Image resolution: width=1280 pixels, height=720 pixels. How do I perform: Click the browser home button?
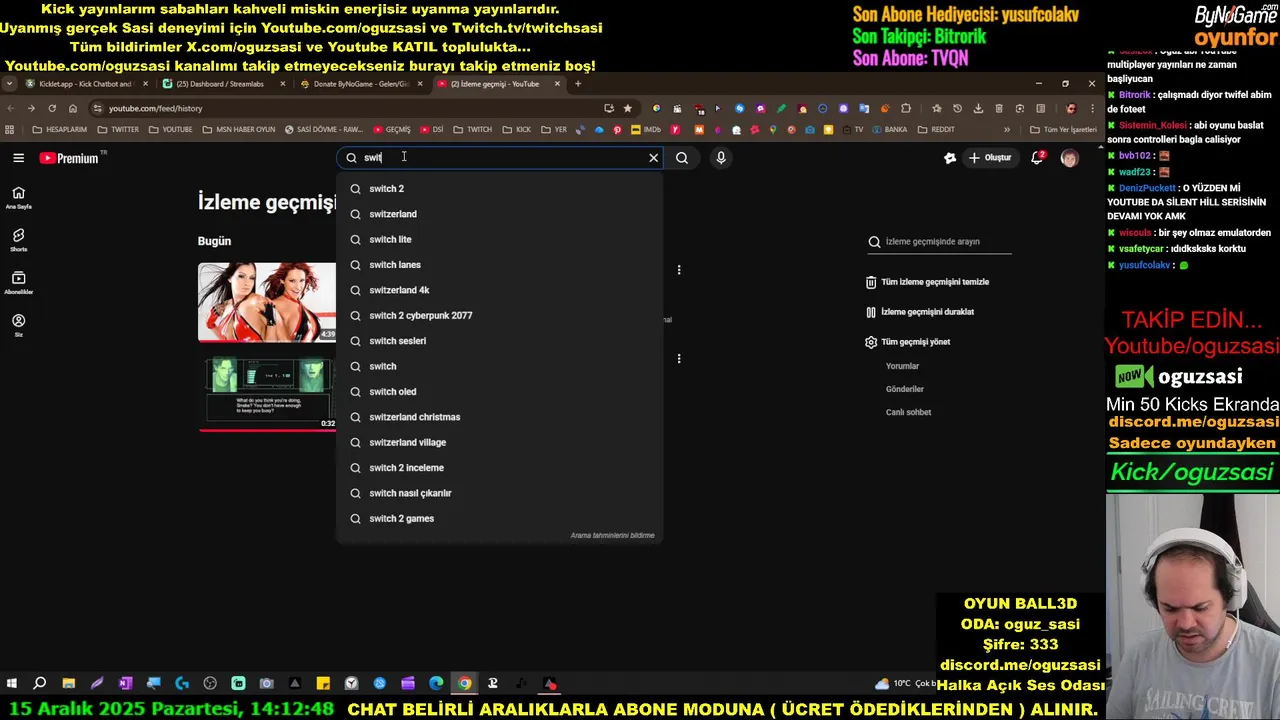[x=73, y=108]
